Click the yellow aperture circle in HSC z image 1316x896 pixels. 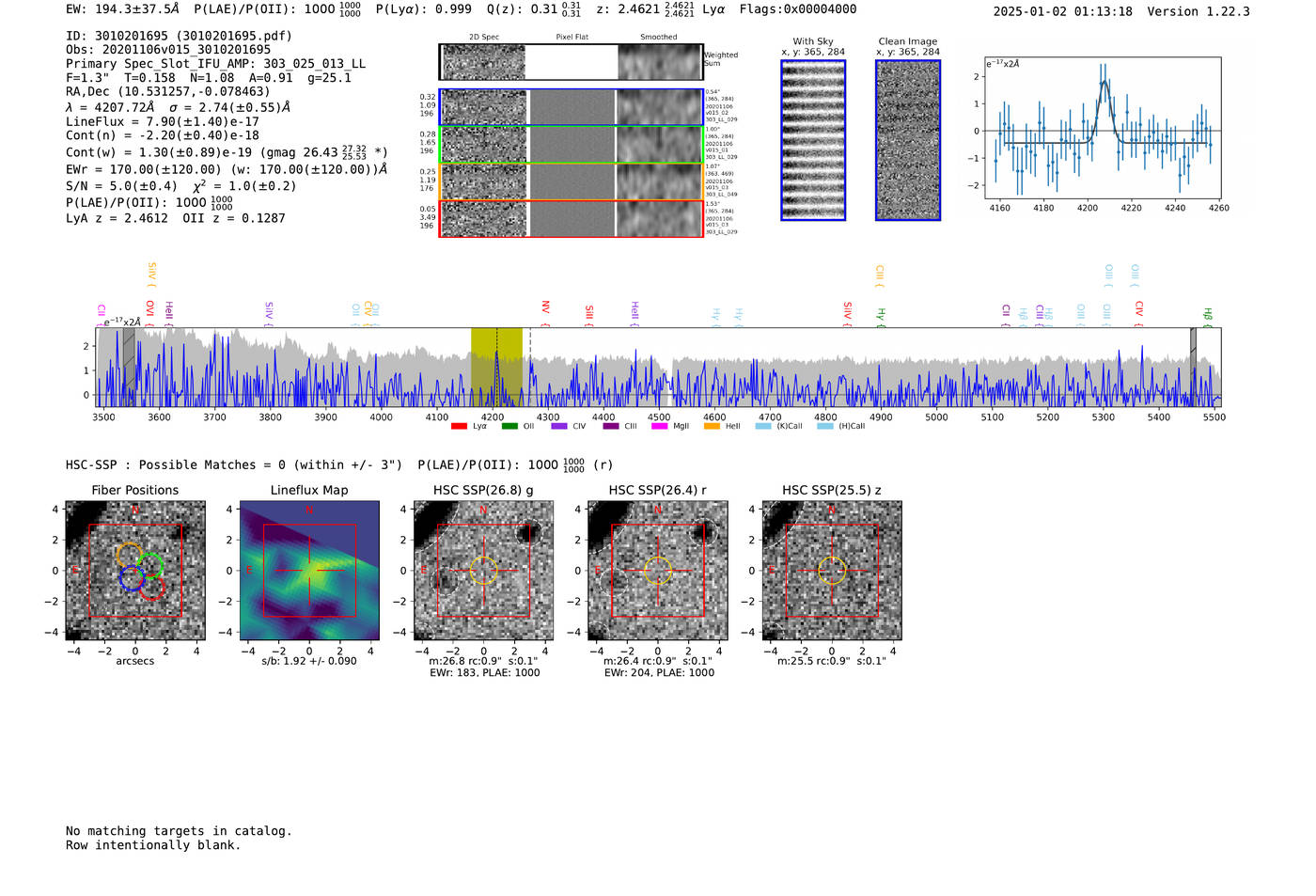(x=832, y=571)
